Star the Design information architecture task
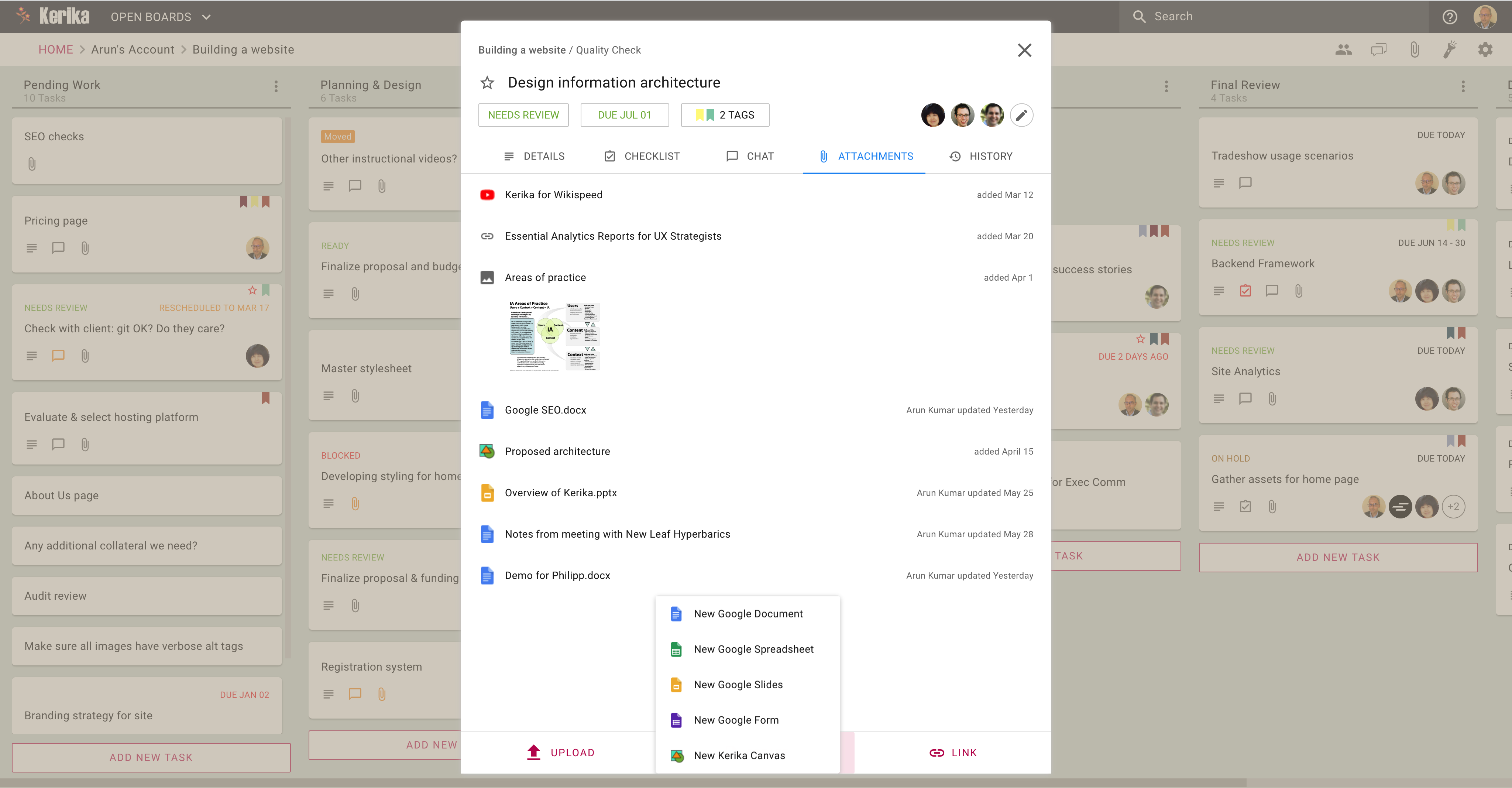The image size is (1512, 788). click(487, 83)
